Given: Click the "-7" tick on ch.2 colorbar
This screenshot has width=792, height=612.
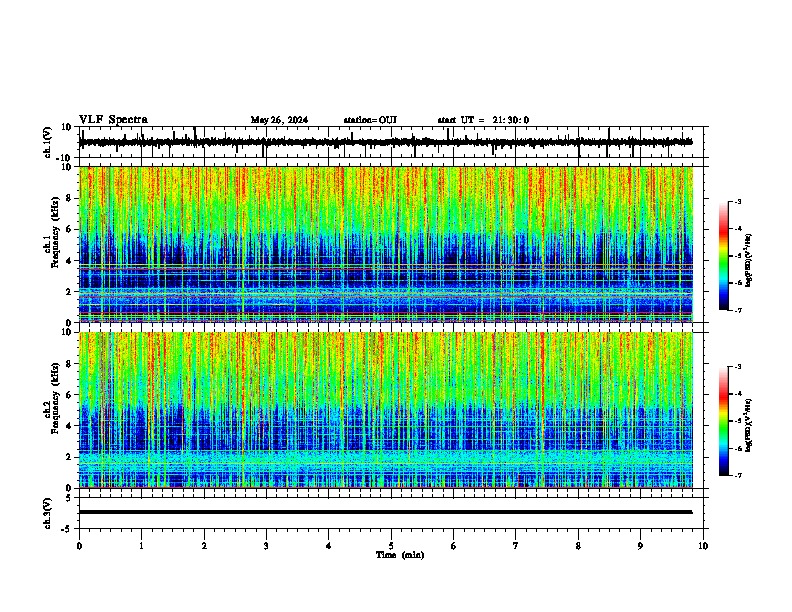Looking at the screenshot, I should pyautogui.click(x=738, y=475).
